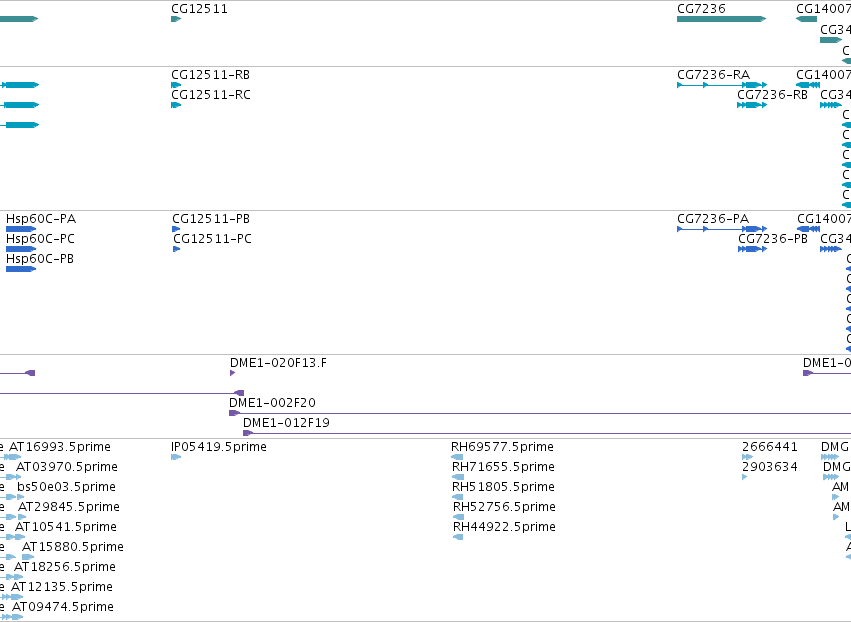Open the RH44922.5prime EST label
Viewport: 851px width, 622px height.
point(504,527)
